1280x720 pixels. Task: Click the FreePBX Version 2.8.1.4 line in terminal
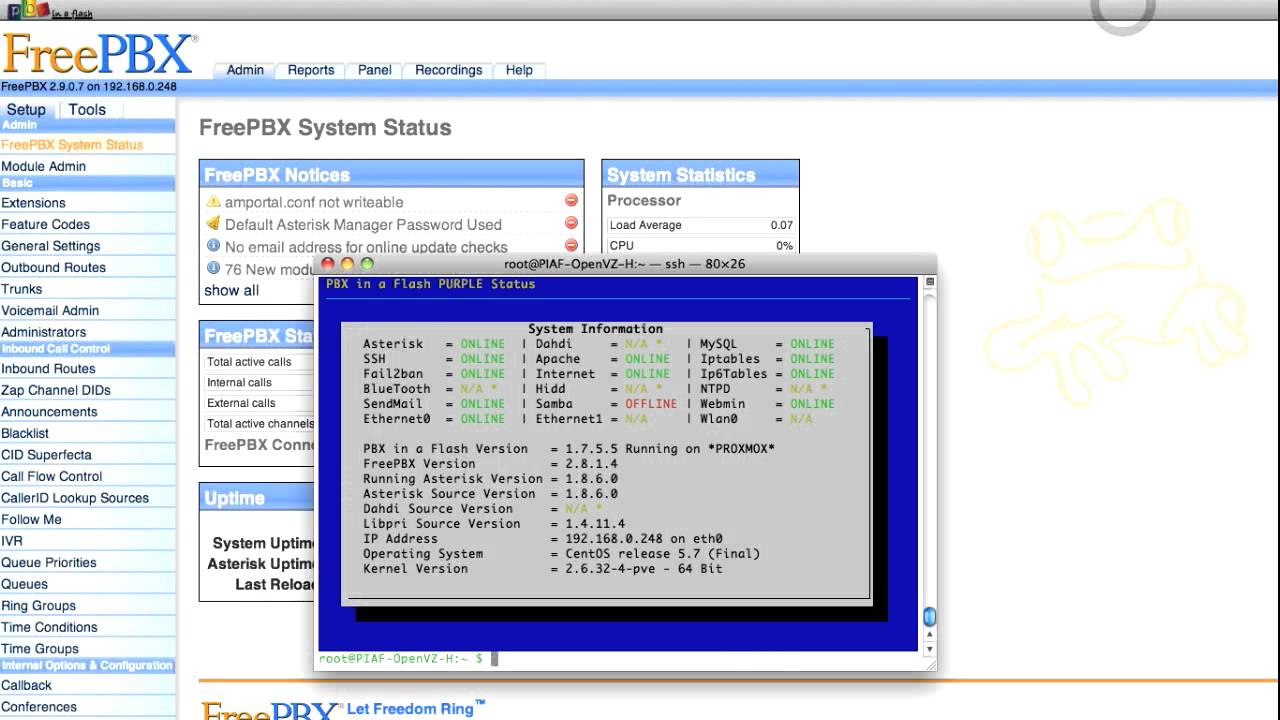click(x=490, y=464)
